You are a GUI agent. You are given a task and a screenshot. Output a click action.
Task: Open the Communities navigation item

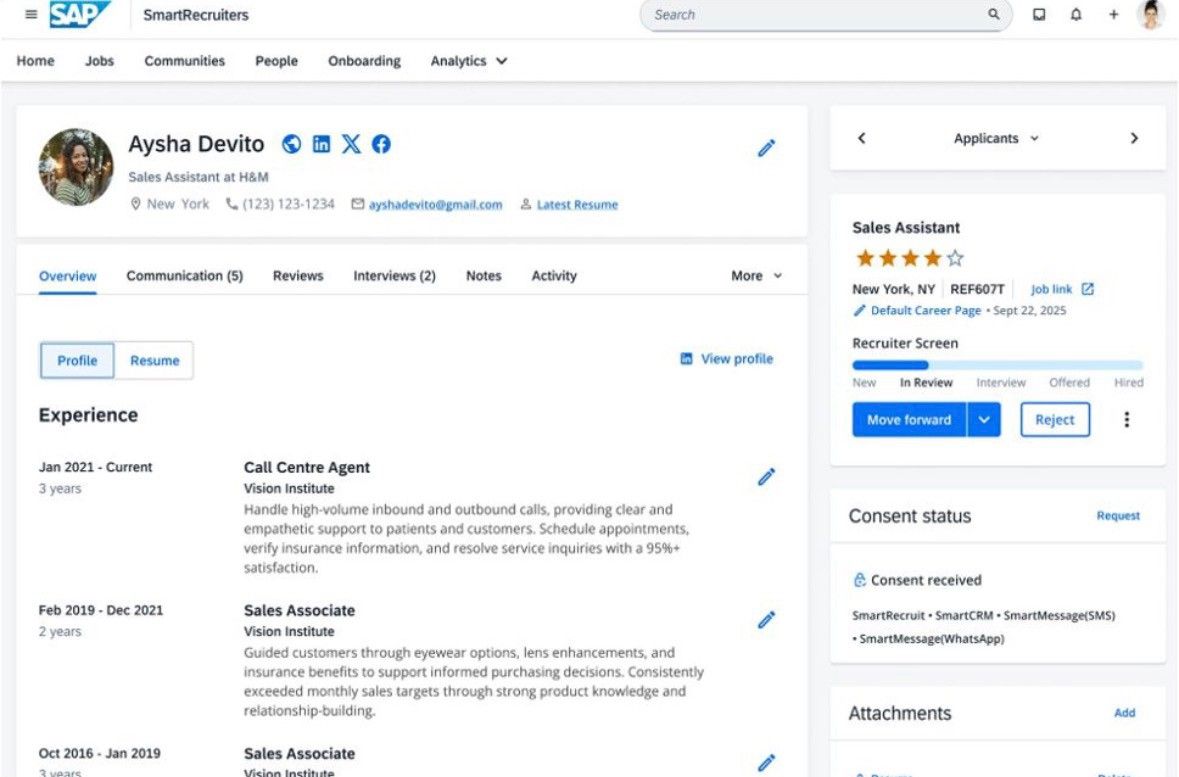184,61
